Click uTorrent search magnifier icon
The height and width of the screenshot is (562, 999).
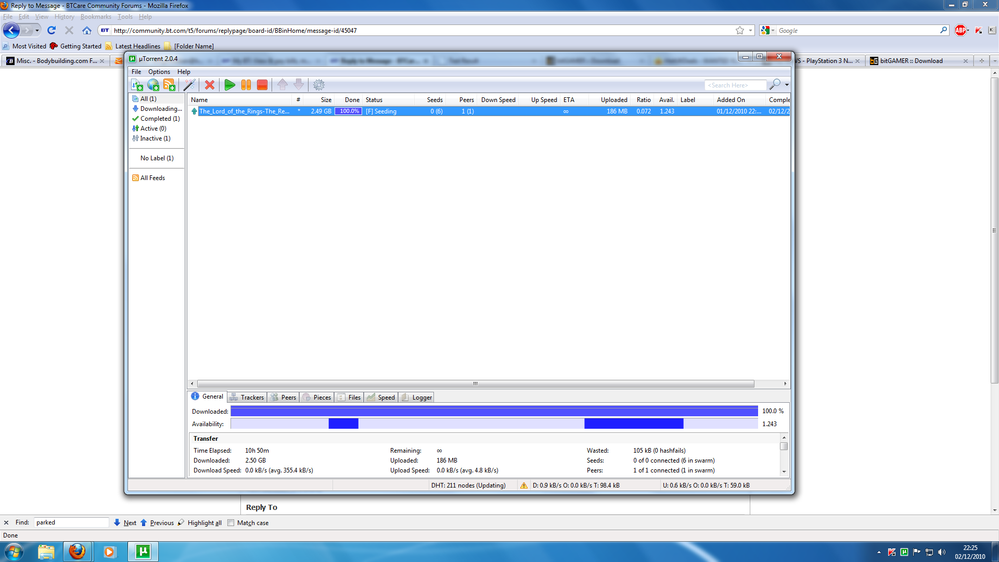[775, 85]
